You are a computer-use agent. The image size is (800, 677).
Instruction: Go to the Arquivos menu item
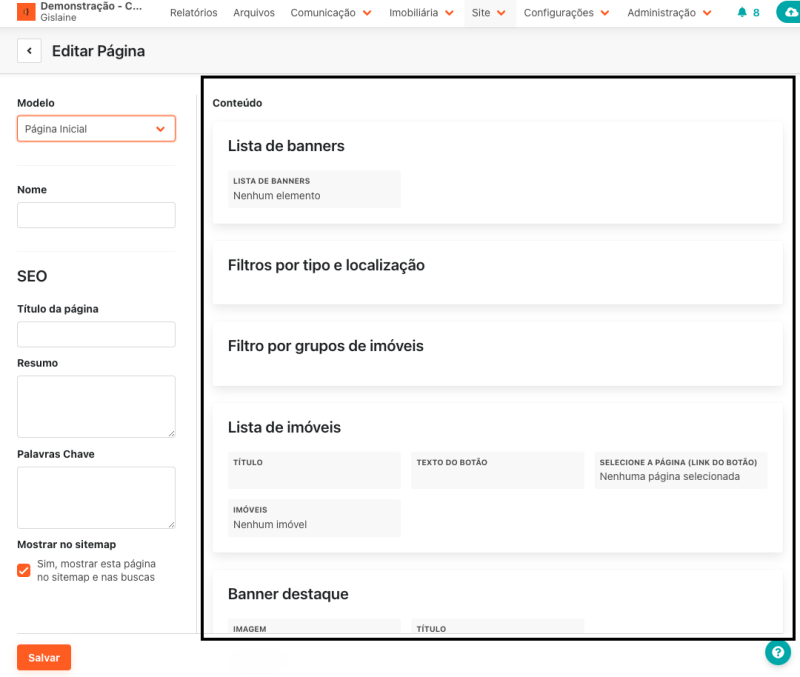(x=254, y=13)
